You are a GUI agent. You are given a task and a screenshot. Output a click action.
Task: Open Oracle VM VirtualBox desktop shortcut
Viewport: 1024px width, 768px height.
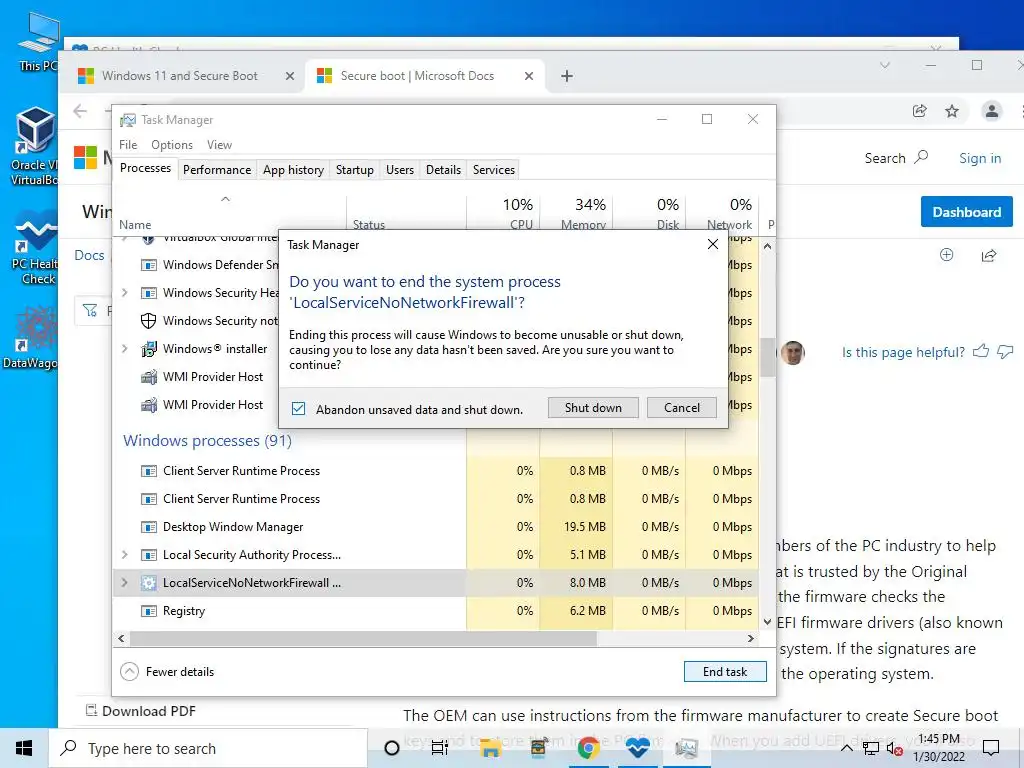pos(33,146)
